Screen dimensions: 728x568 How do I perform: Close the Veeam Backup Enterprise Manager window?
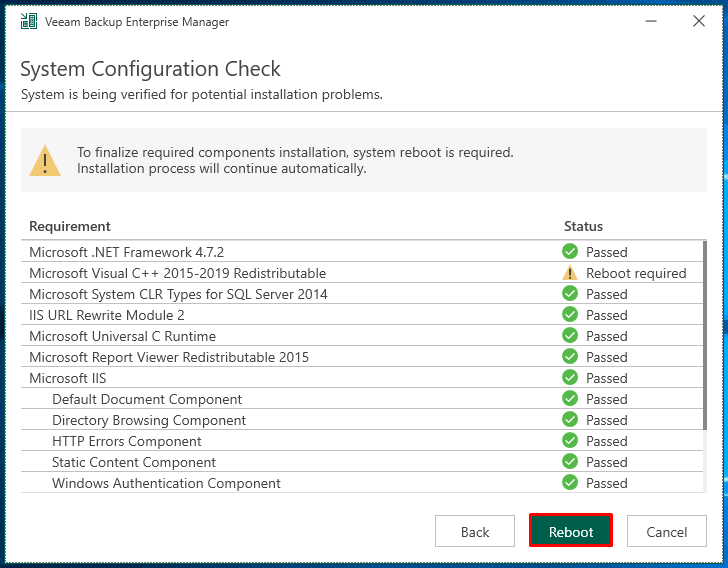point(699,21)
